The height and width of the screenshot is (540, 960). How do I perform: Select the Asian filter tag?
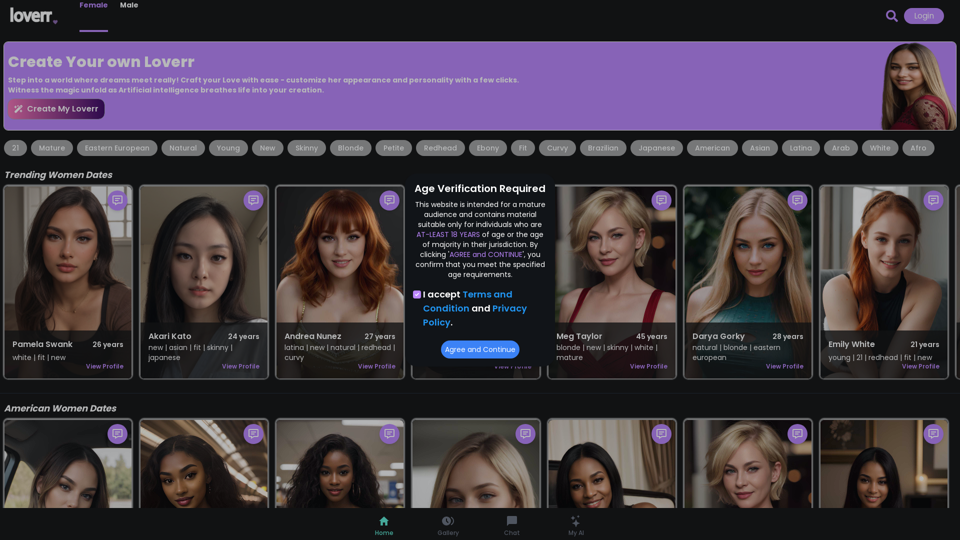tap(760, 148)
